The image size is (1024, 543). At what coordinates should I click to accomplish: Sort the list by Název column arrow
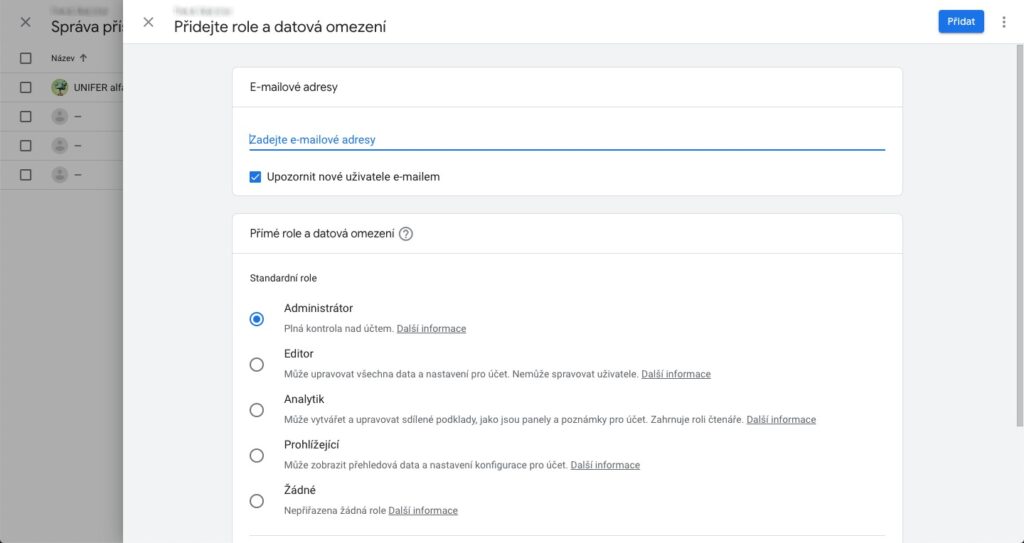(83, 58)
